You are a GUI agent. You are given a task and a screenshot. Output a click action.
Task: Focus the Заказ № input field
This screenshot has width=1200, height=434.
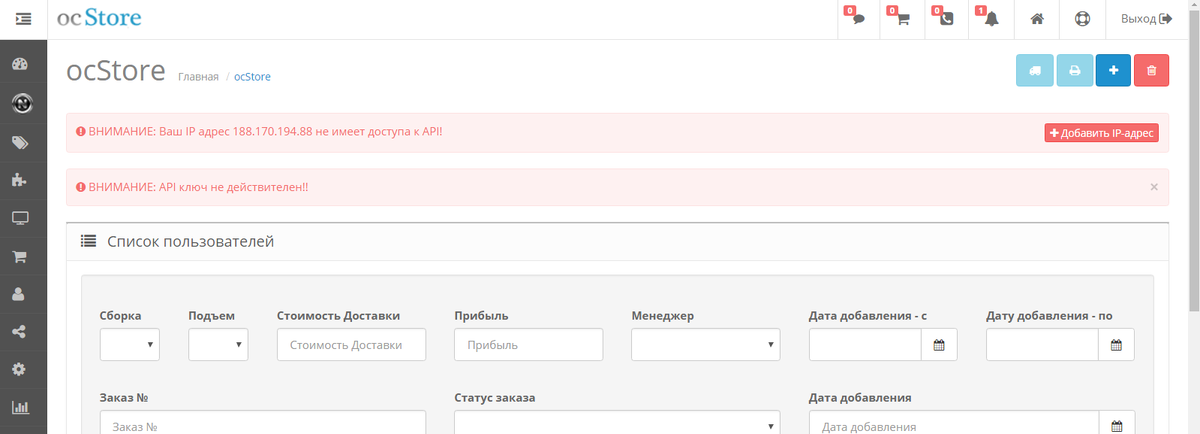[x=263, y=423]
